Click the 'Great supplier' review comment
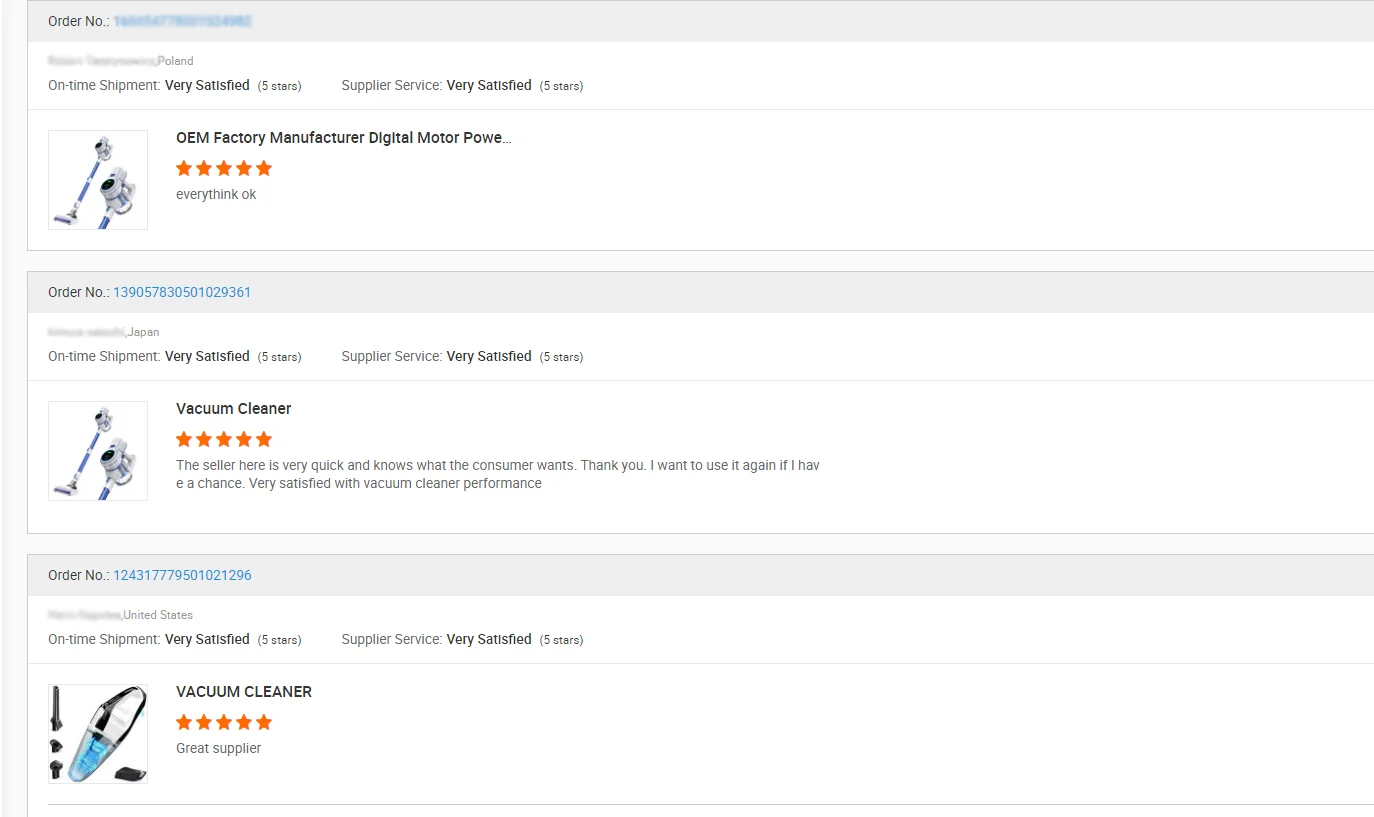Screen dimensions: 1374x817 tap(218, 748)
